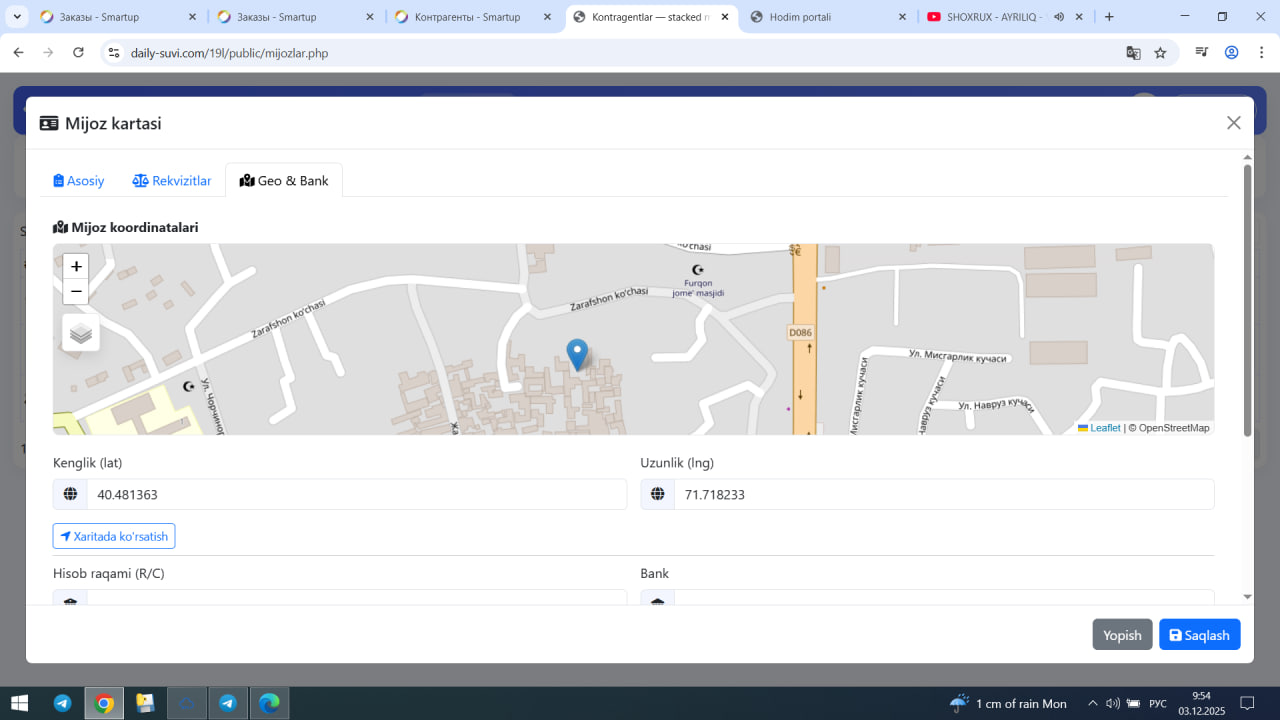Bookmark this page with the star

pos(1160,52)
